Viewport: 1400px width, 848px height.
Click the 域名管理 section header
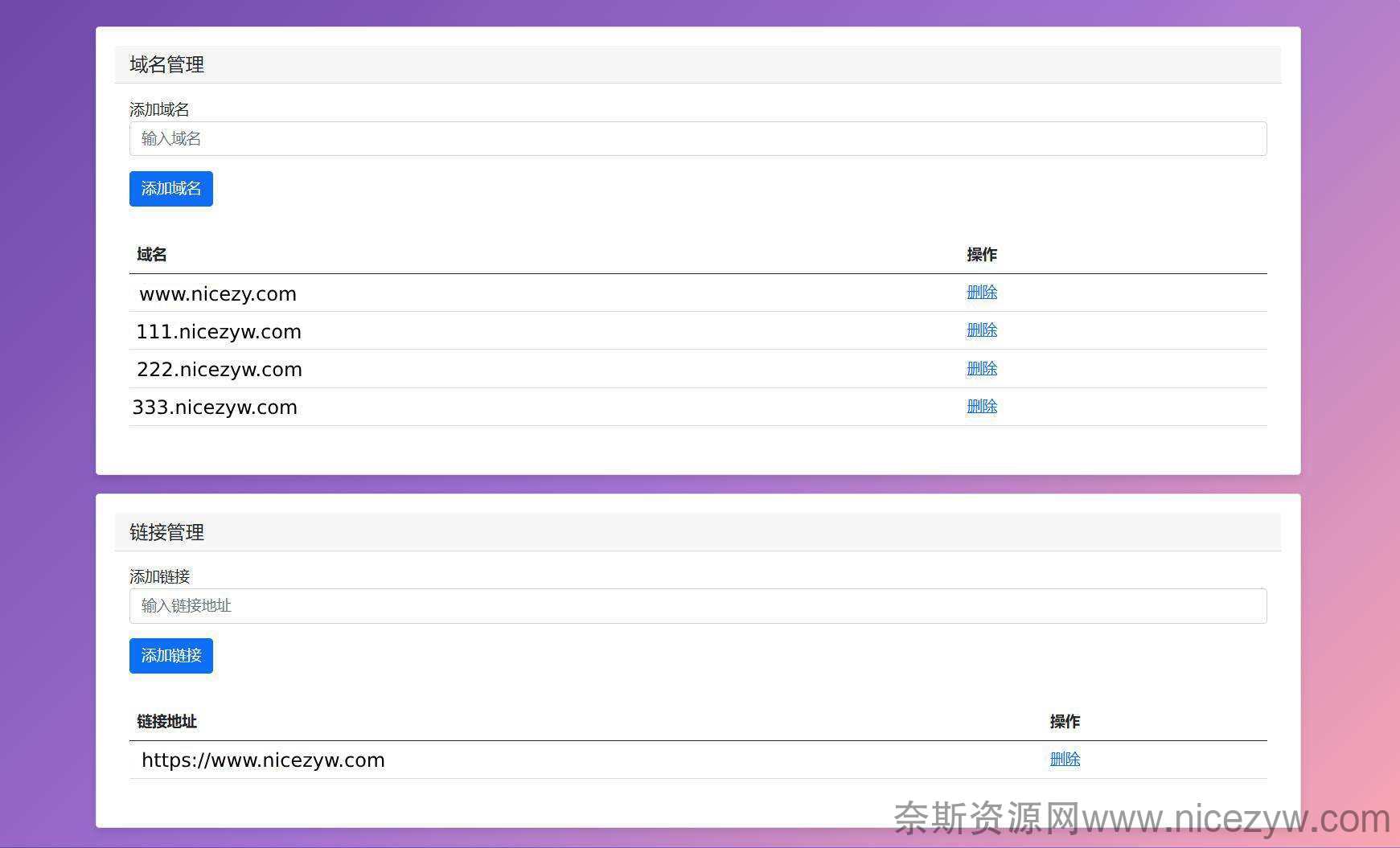click(167, 65)
